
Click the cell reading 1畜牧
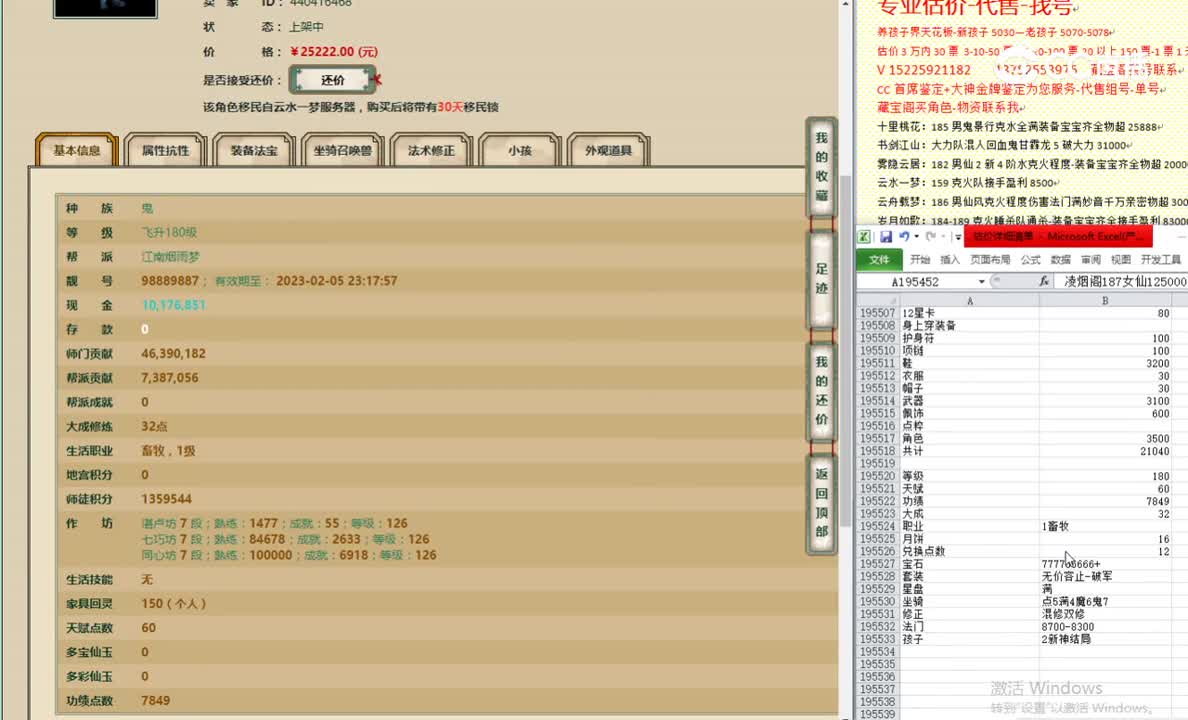1105,526
